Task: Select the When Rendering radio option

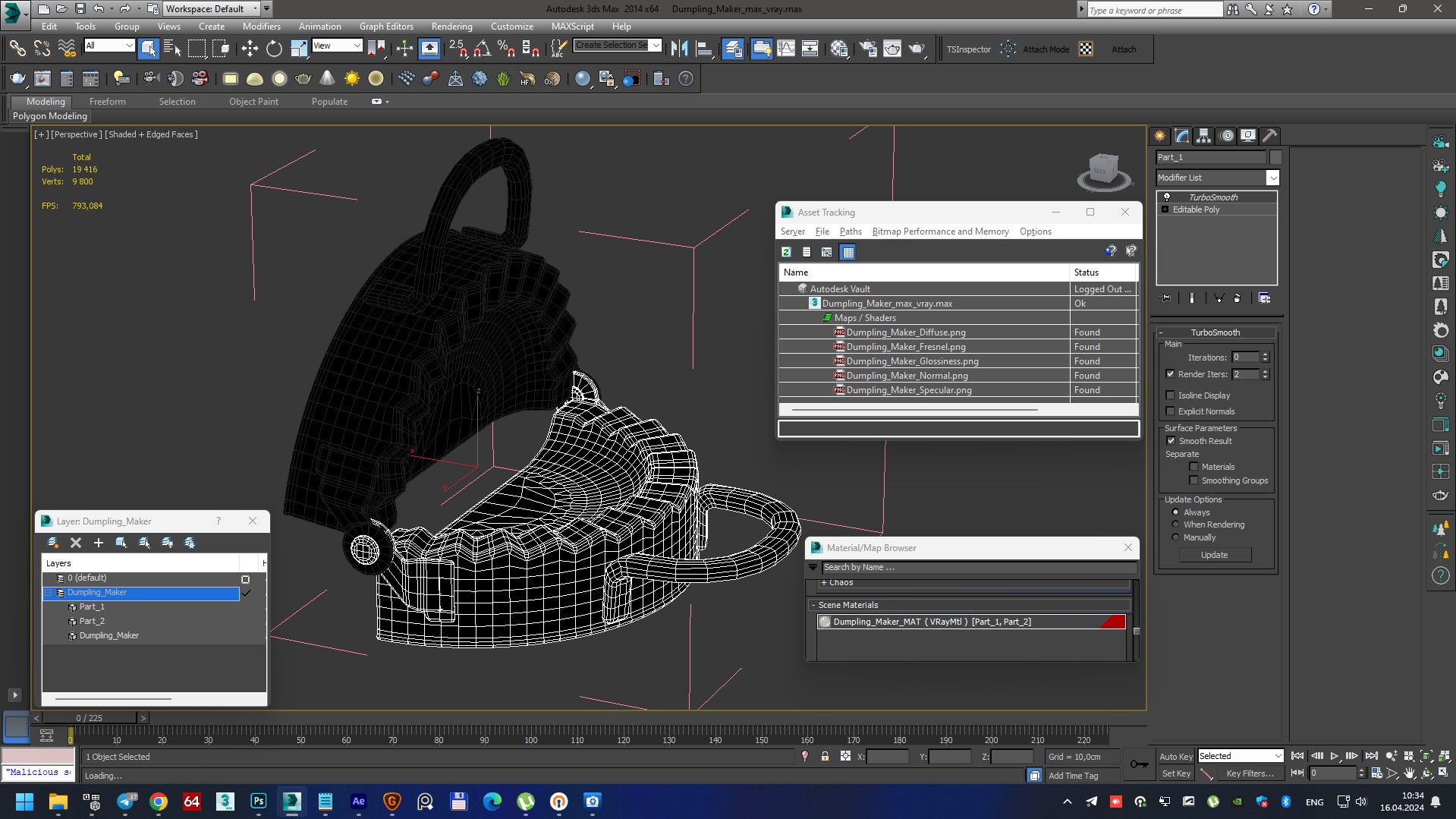Action: coord(1176,524)
